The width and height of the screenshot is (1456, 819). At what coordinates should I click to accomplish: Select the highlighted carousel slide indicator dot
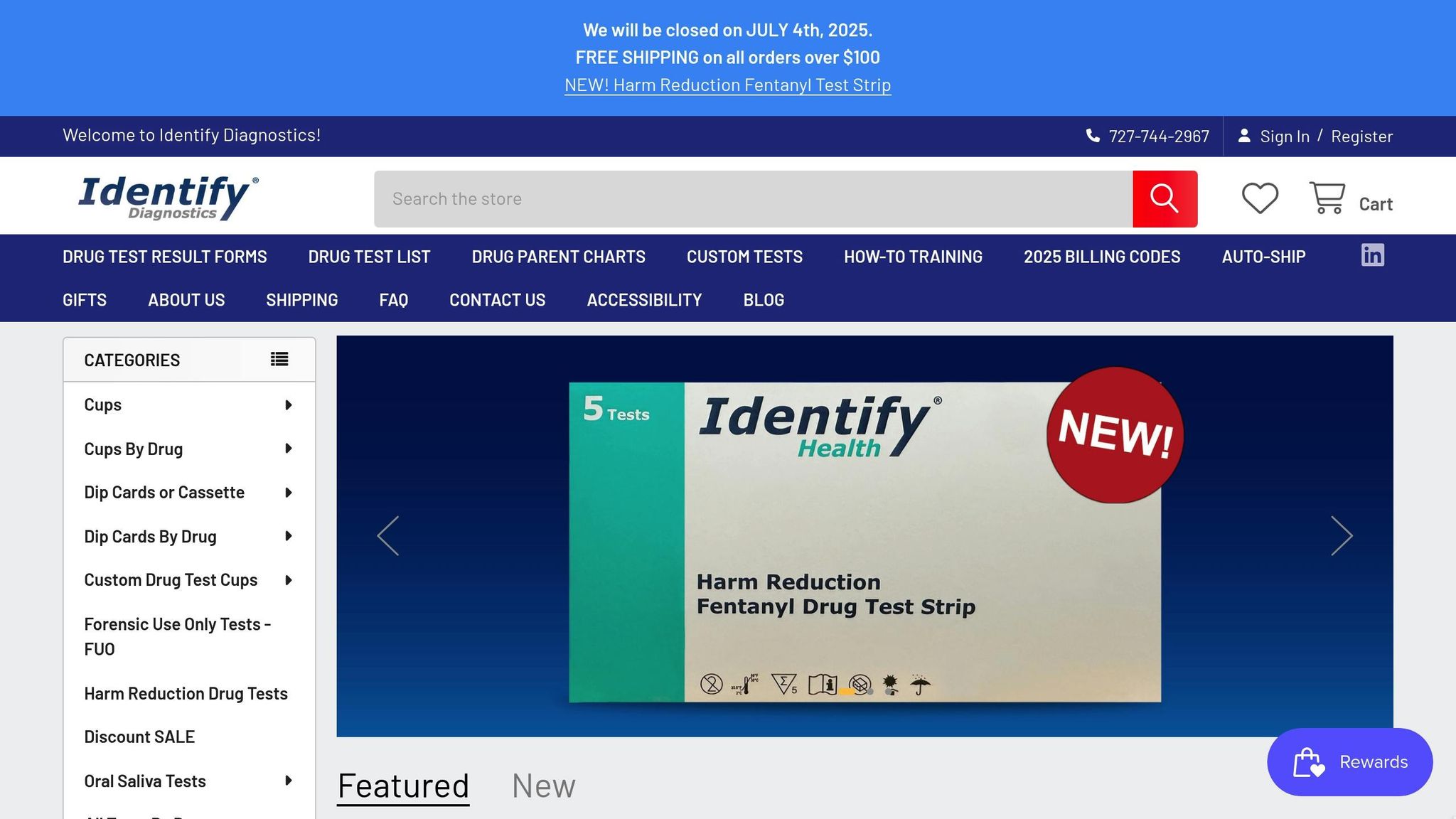[x=846, y=691]
